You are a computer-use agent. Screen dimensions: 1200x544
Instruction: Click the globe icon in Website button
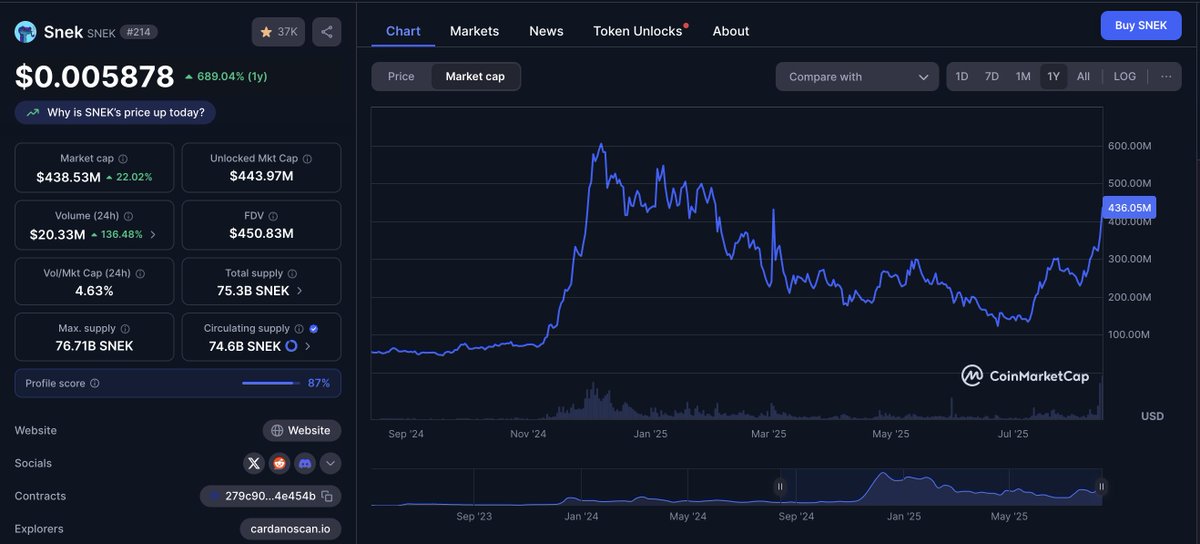(277, 430)
